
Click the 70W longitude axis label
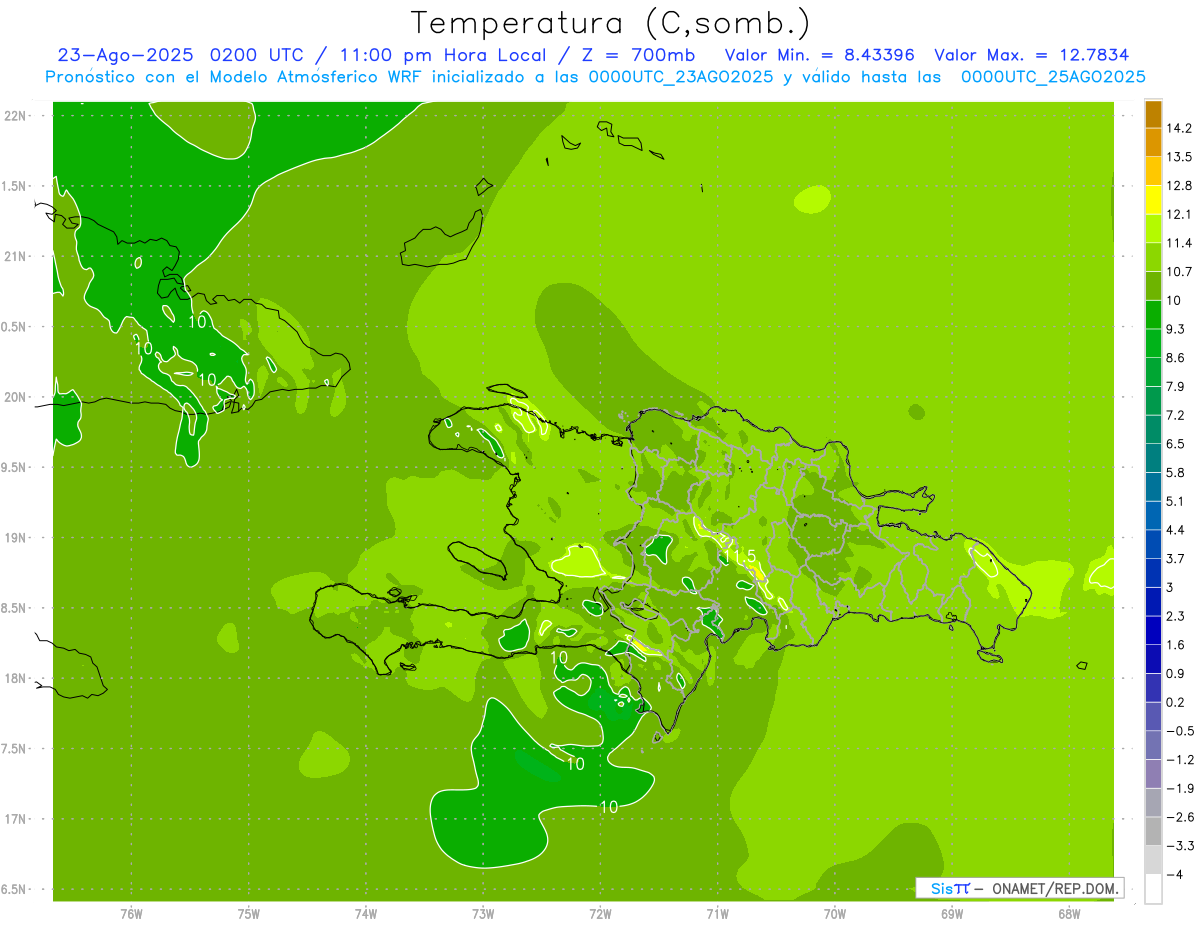pyautogui.click(x=835, y=914)
